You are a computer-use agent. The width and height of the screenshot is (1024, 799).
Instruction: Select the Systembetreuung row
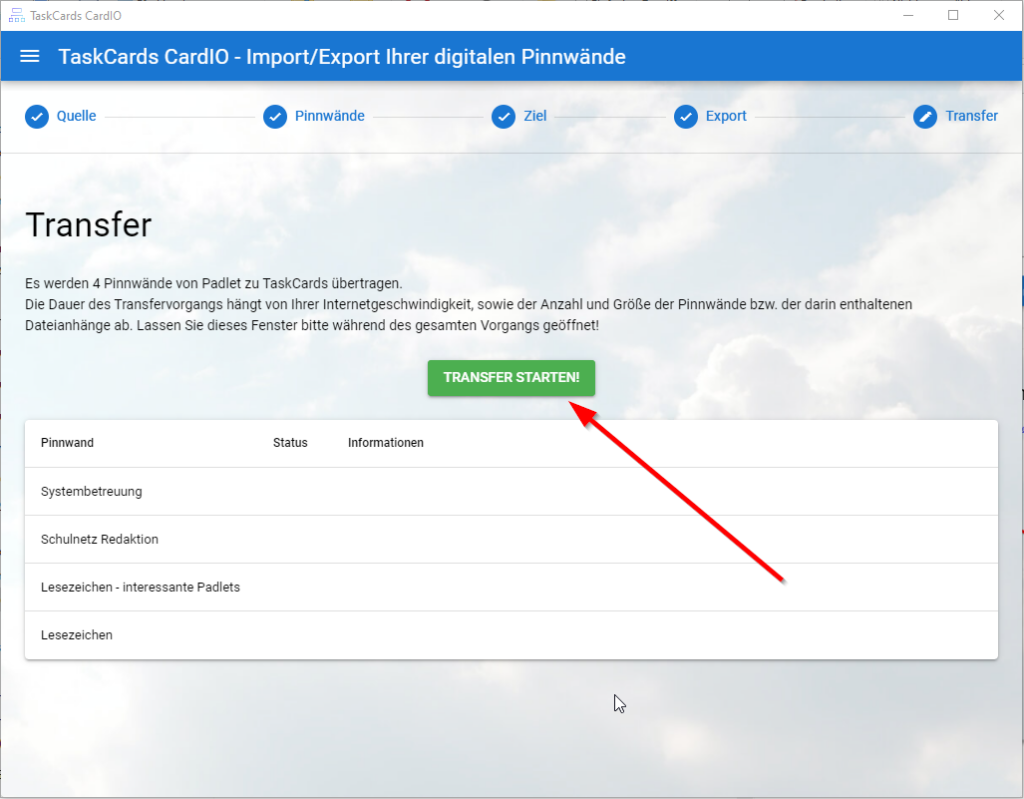click(x=511, y=491)
